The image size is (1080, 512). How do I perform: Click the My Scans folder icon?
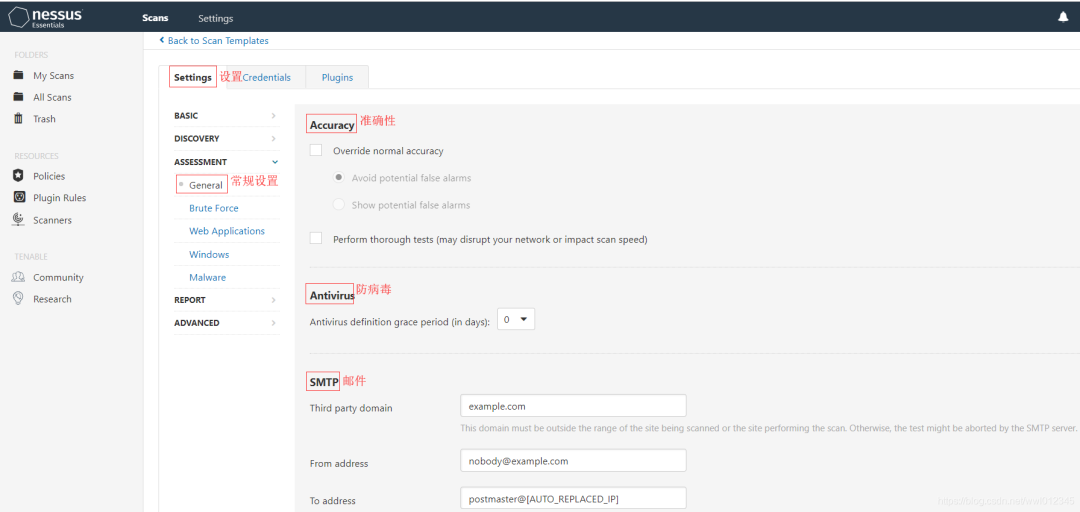(x=19, y=75)
